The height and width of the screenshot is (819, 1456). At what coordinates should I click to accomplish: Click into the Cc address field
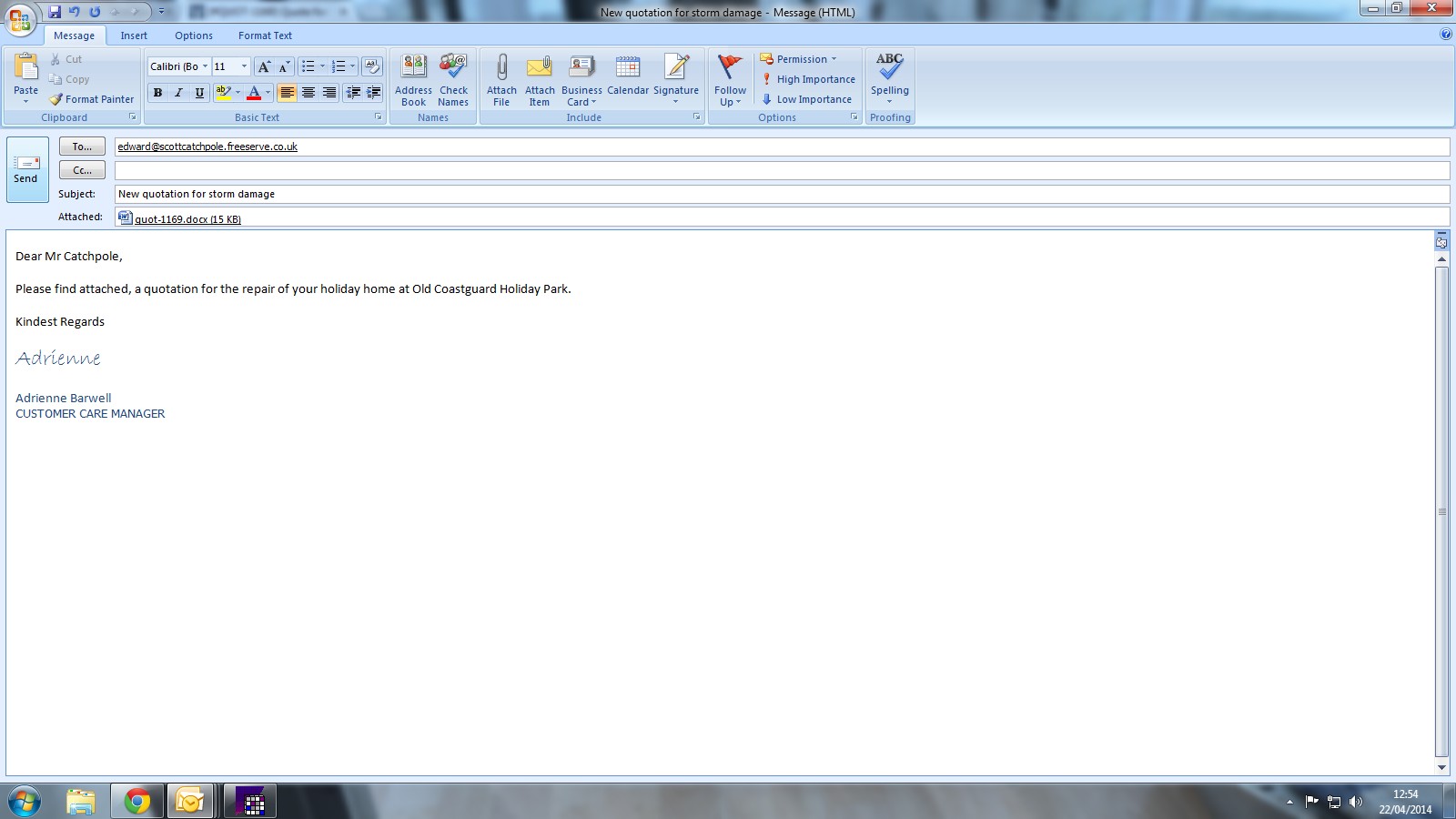[x=781, y=170]
